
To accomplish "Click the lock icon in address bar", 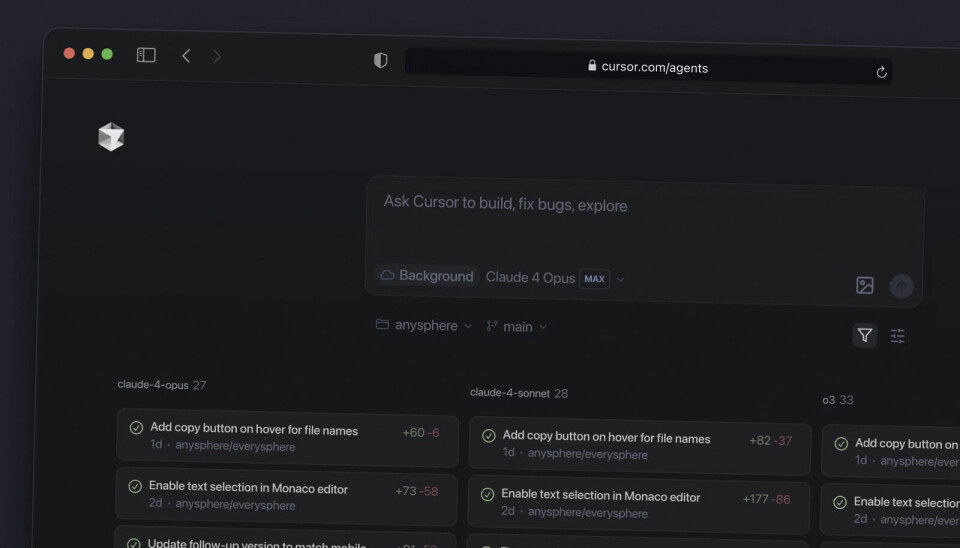I will pos(592,65).
